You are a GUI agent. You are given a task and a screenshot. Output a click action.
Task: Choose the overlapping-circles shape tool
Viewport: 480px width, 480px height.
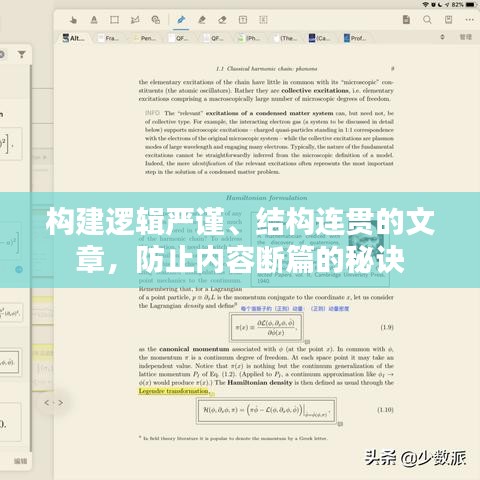[x=156, y=20]
